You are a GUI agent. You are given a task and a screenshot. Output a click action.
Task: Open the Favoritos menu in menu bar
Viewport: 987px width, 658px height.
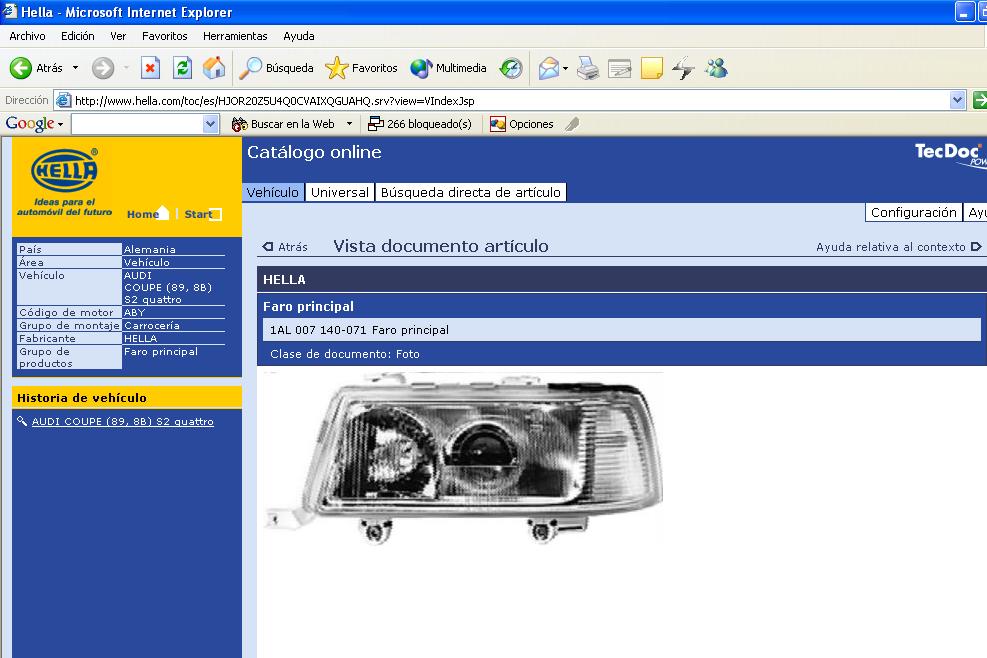pyautogui.click(x=164, y=37)
